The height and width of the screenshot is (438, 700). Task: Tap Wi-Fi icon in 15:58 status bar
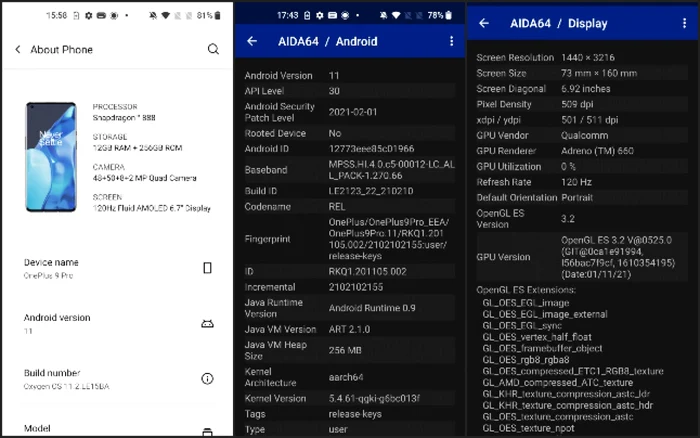(x=166, y=16)
